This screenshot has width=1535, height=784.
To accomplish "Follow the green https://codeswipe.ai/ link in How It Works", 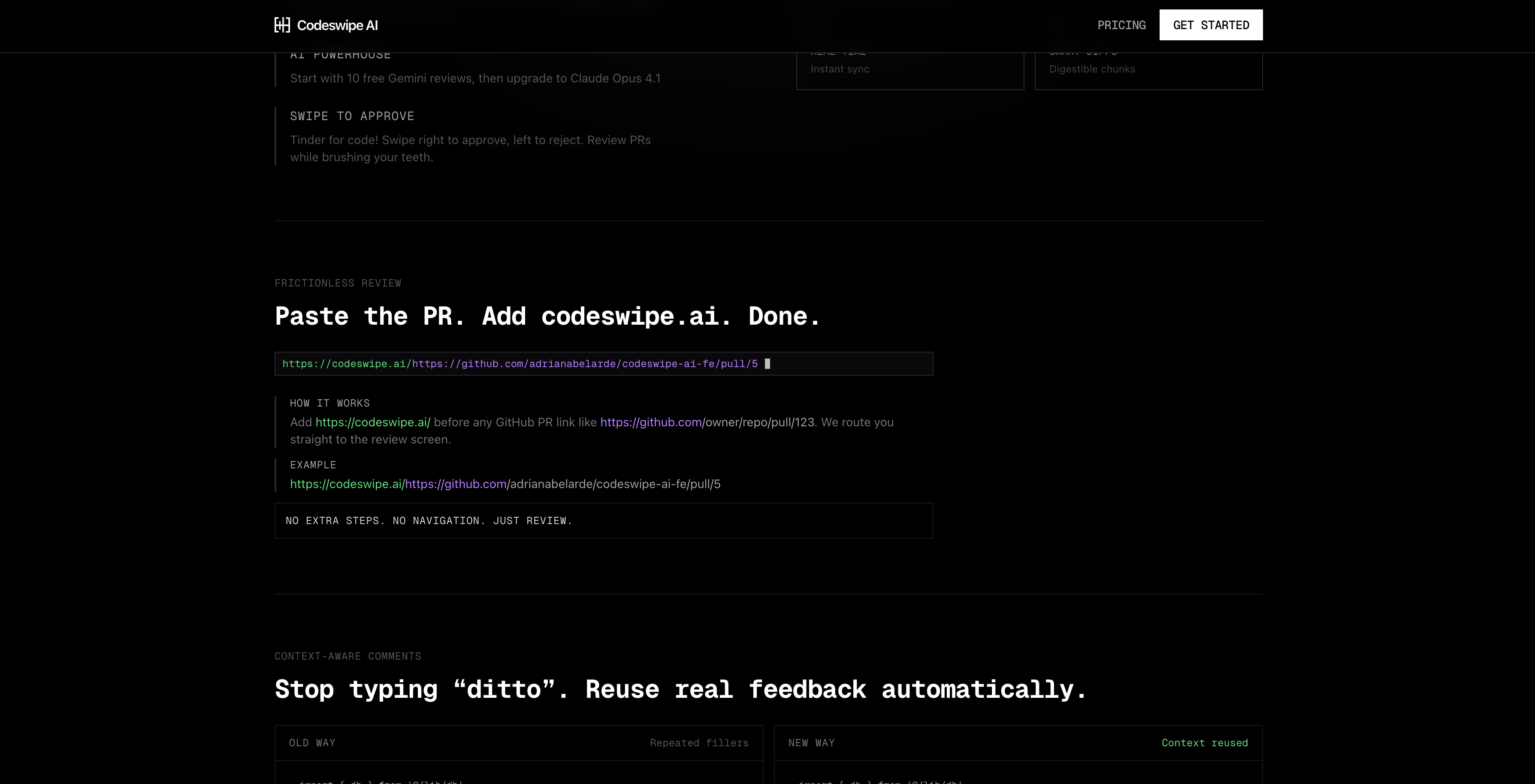I will 372,422.
